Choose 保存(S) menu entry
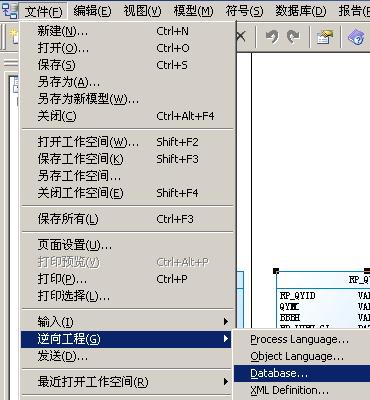This screenshot has height=400, width=370. (x=127, y=65)
